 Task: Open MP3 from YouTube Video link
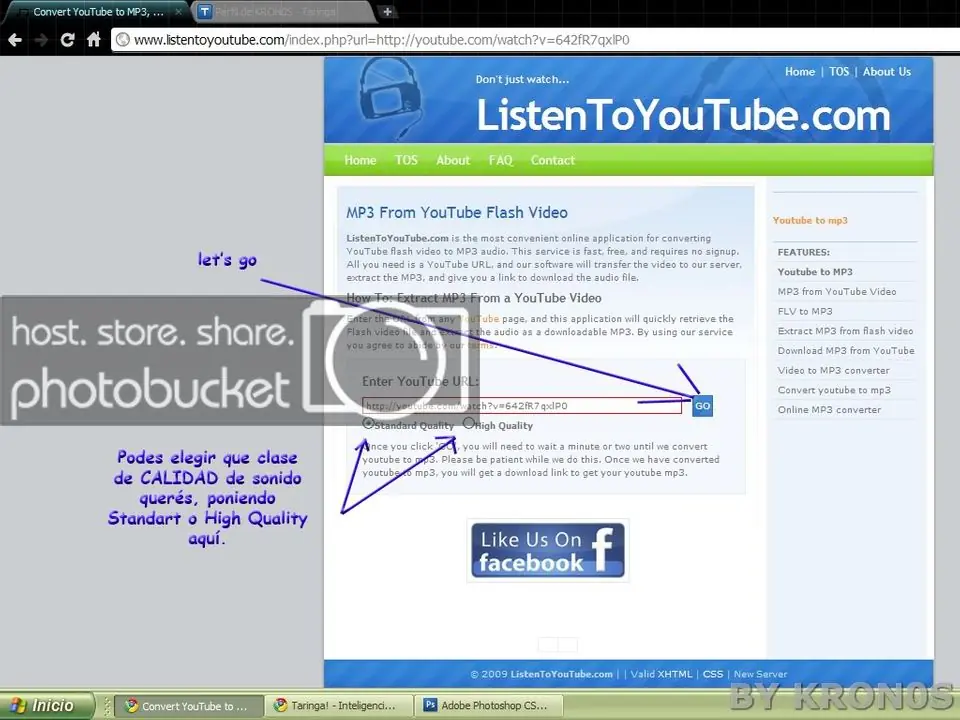click(837, 291)
